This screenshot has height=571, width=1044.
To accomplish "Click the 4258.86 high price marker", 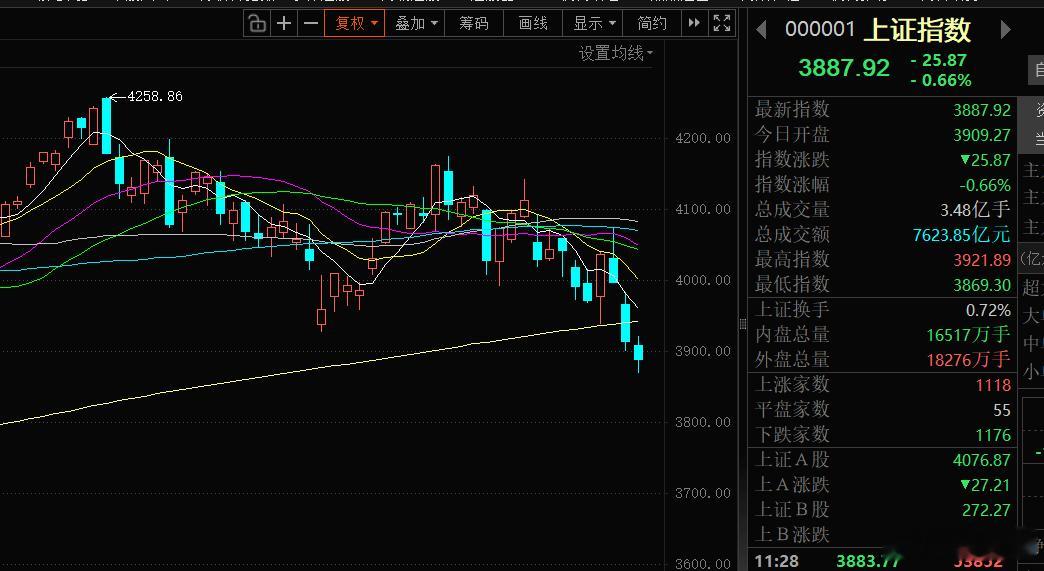I will 154,96.
